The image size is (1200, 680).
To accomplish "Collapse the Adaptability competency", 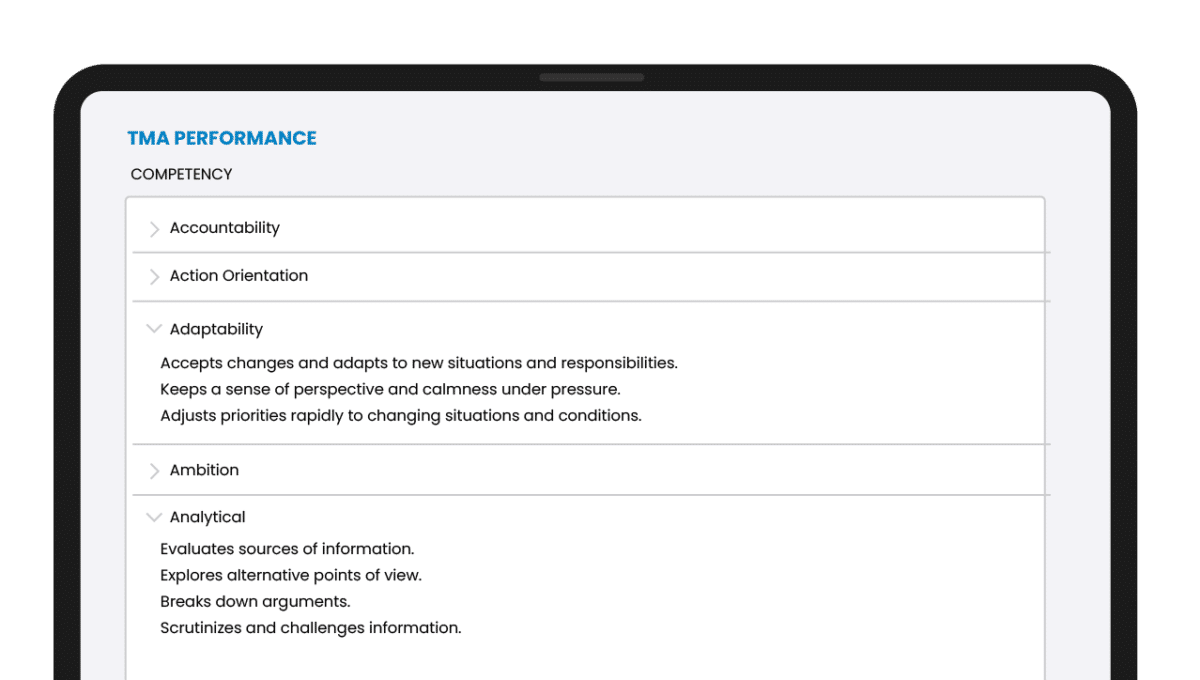I will tap(217, 328).
